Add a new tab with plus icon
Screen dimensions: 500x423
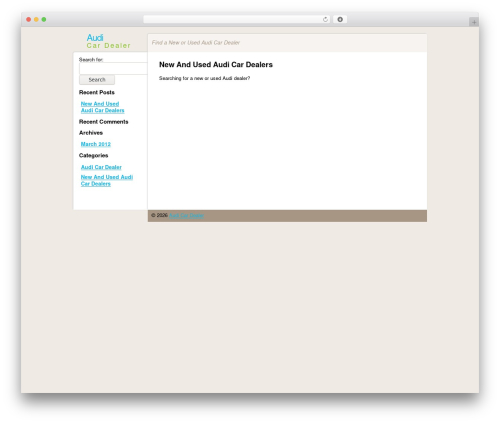[x=474, y=22]
